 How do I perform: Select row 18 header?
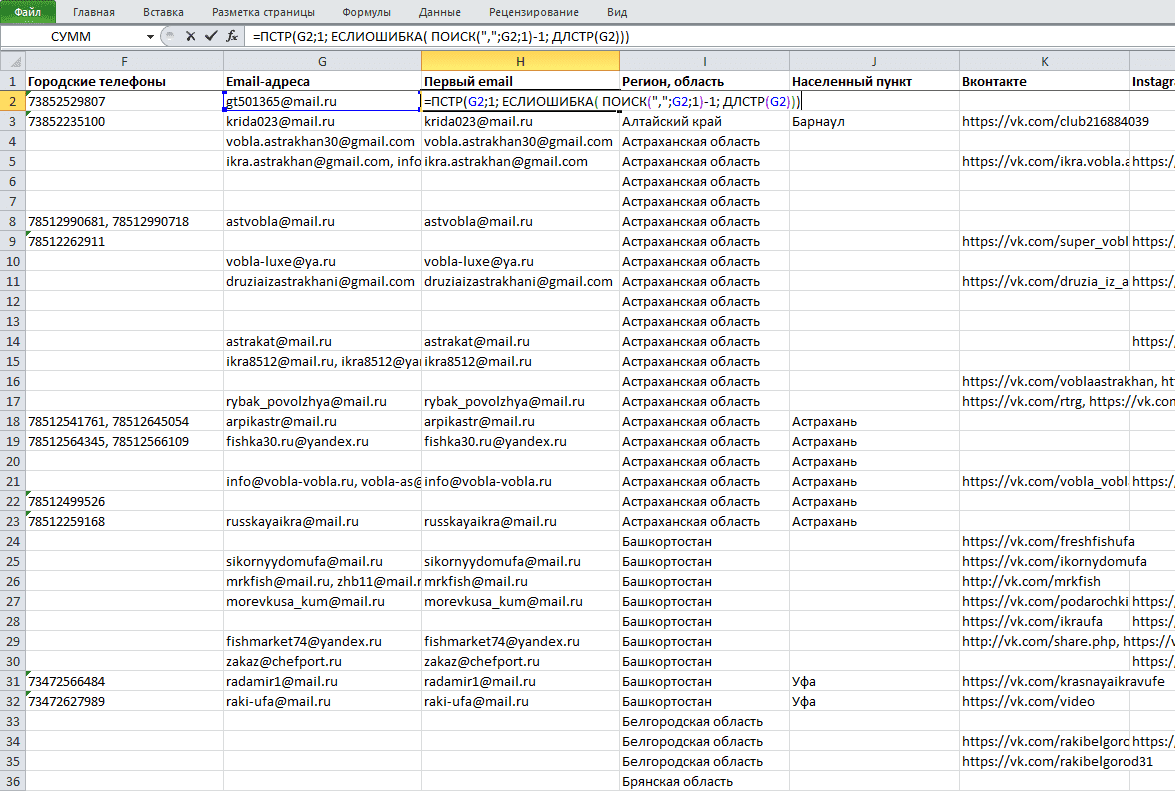[13, 422]
